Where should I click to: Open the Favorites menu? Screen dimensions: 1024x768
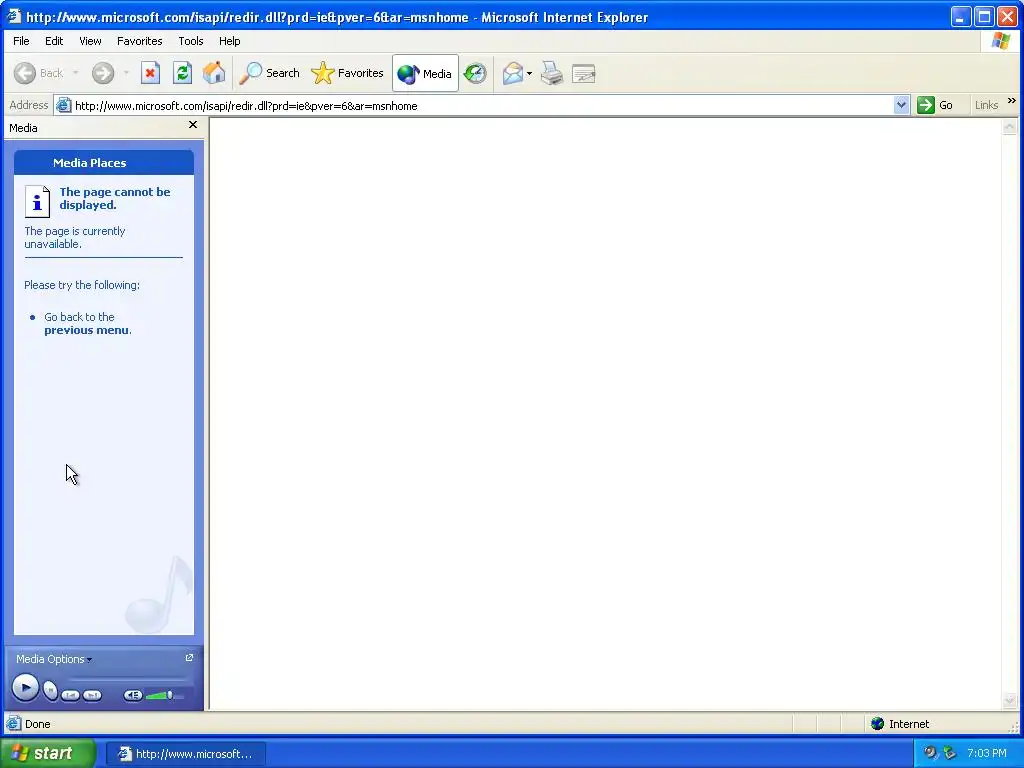[x=140, y=41]
